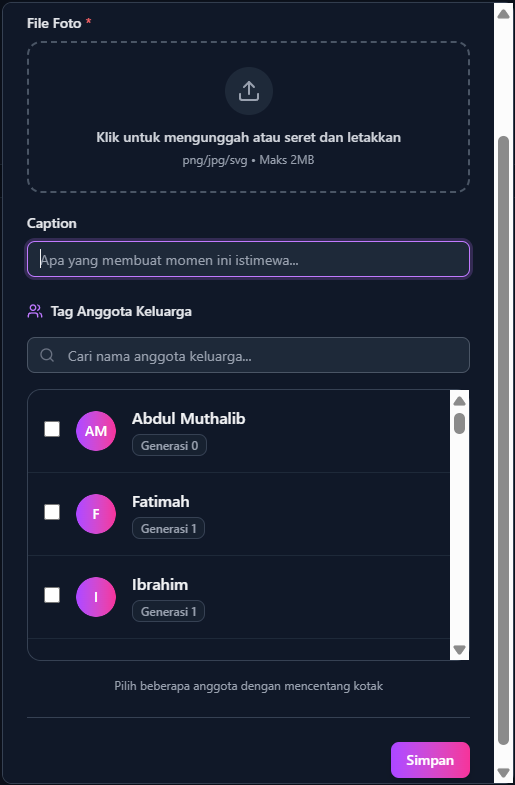Click member list scrollbar down arrow
Viewport: 515px width, 785px height.
[x=459, y=649]
